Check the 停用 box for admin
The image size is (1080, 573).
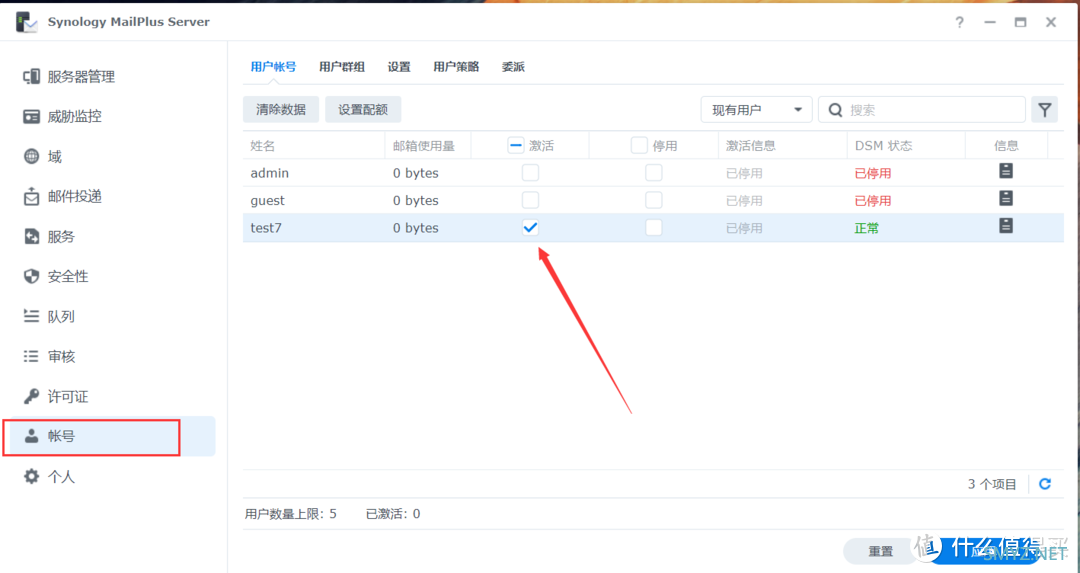tap(653, 172)
